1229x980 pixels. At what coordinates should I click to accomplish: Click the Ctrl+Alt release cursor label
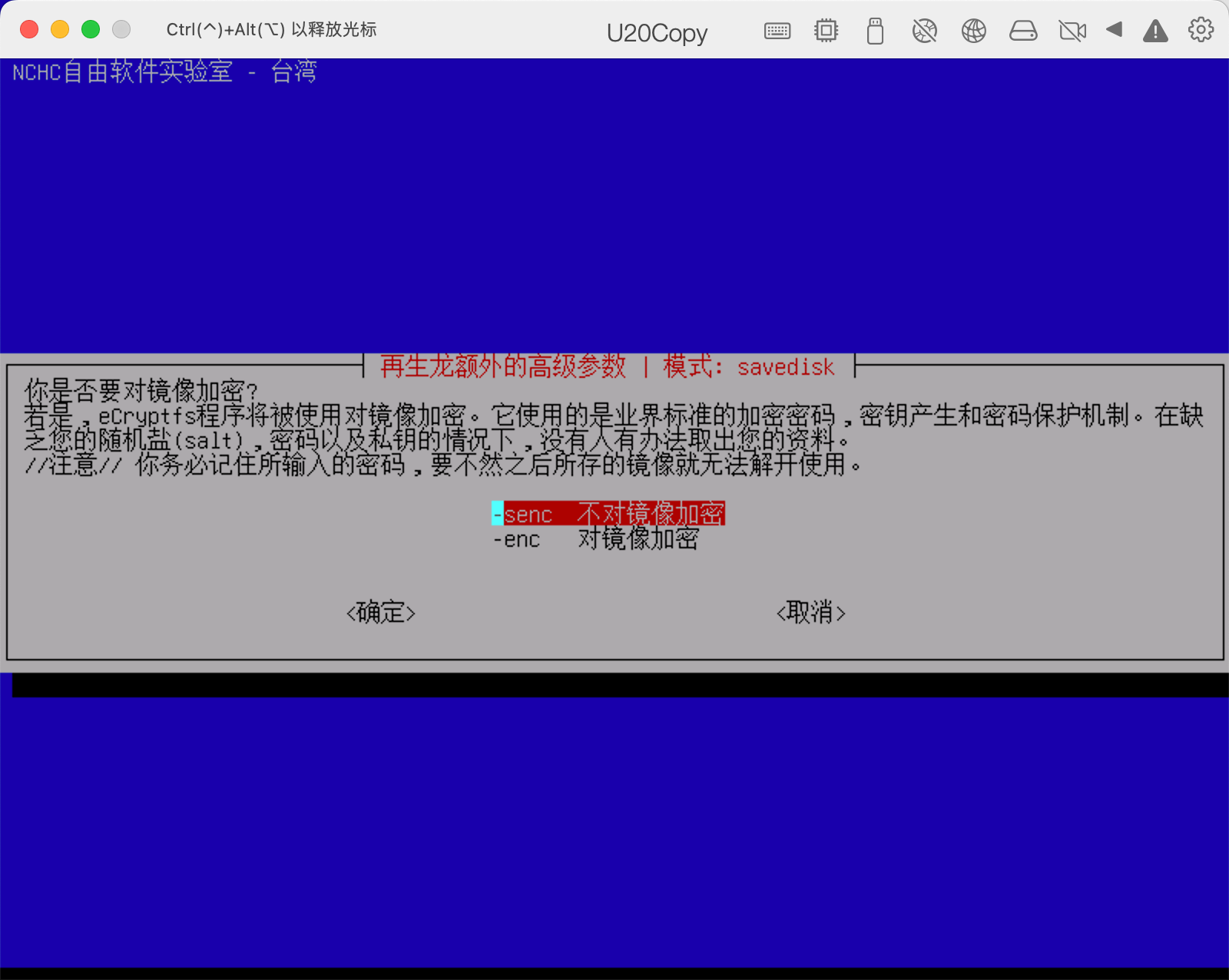271,29
